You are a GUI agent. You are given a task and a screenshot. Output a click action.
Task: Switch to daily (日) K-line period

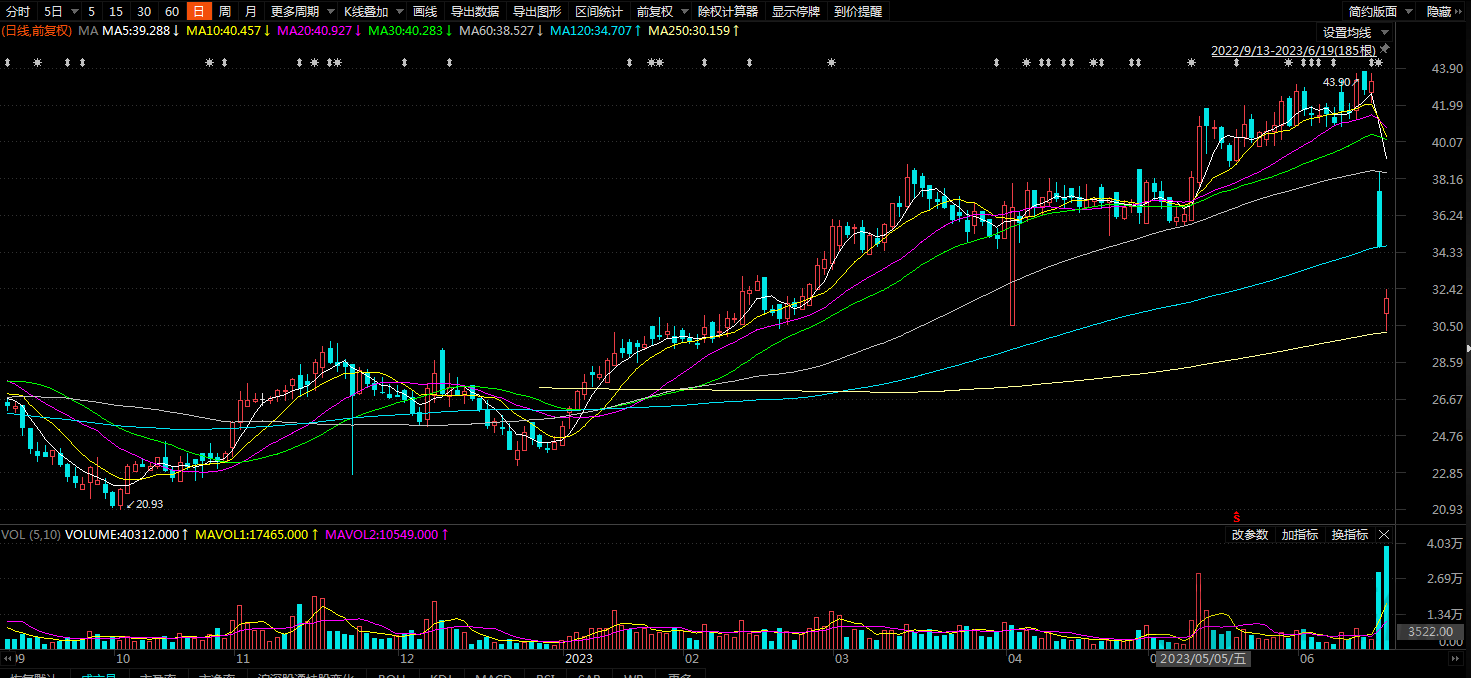click(x=199, y=12)
